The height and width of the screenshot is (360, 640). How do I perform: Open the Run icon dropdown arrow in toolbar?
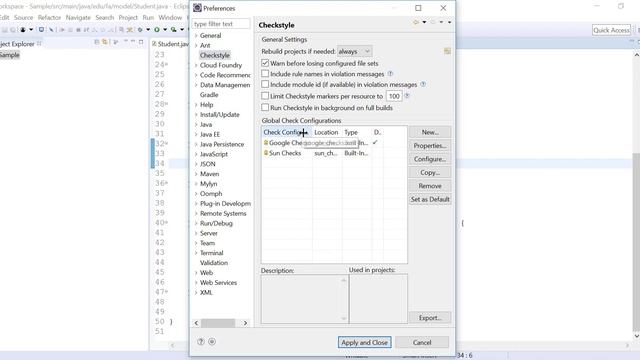point(165,30)
